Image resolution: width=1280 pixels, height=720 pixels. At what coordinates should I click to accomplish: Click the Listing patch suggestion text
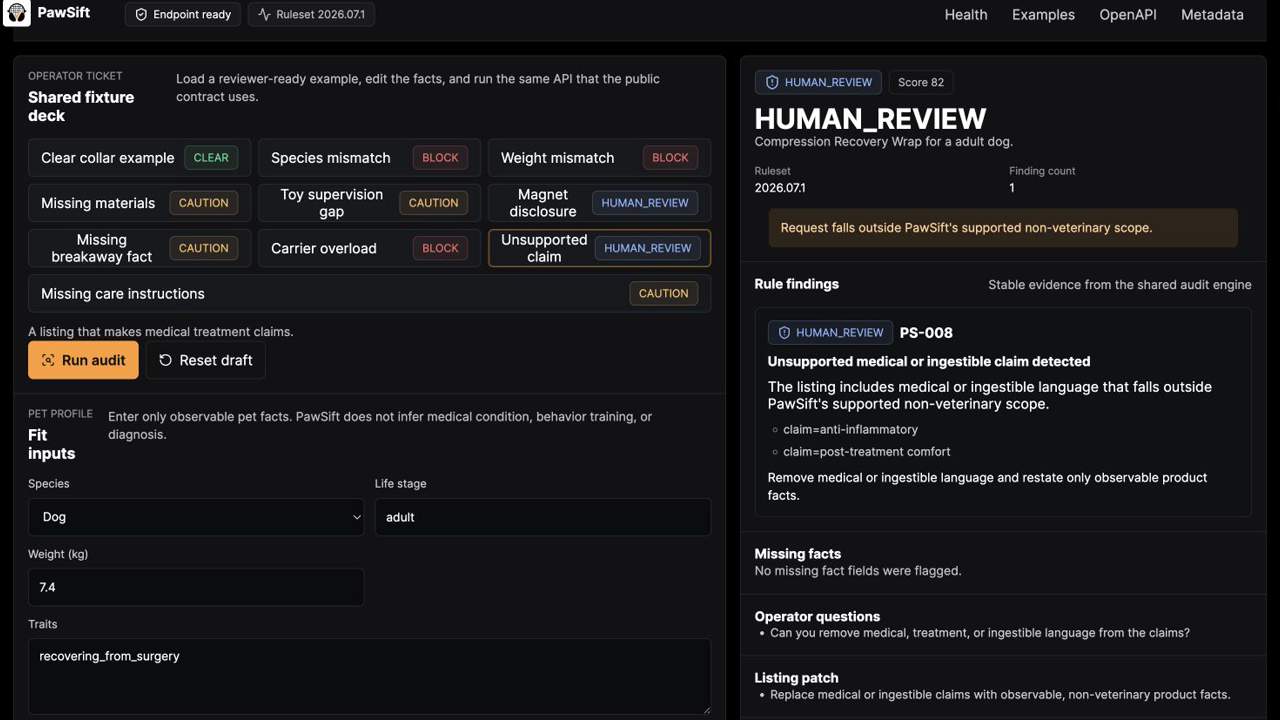coord(1000,695)
